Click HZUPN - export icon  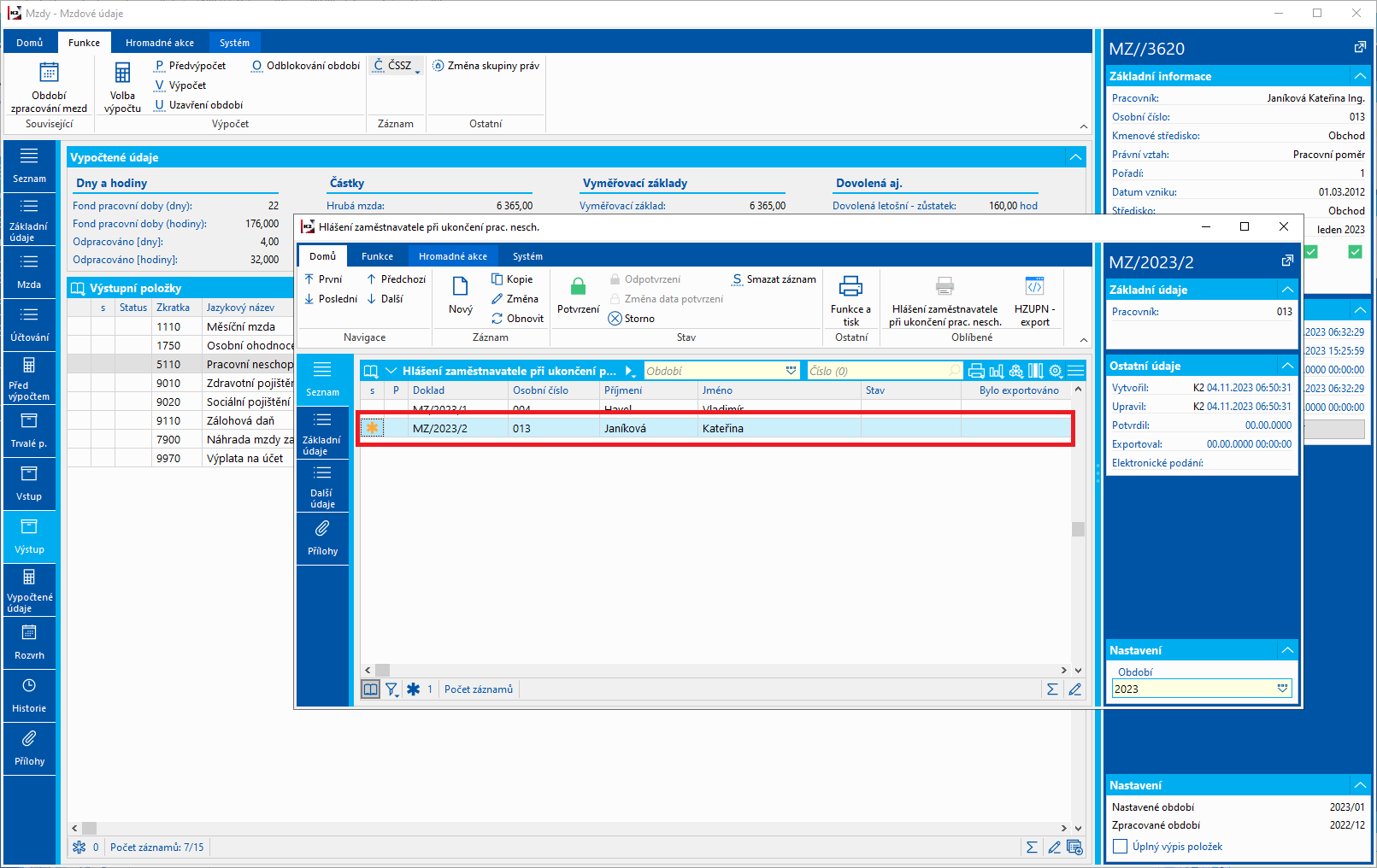click(x=1034, y=286)
